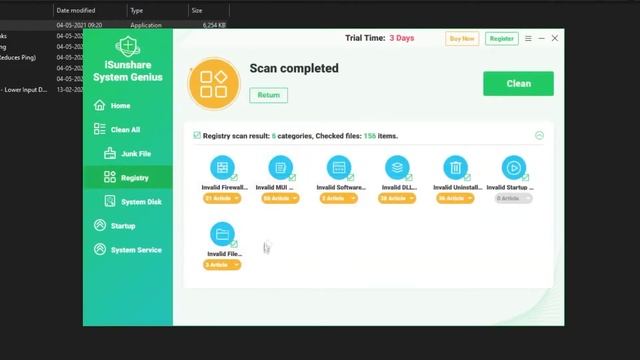Click the Invalid DLL layers icon
640x360 pixels.
(x=397, y=167)
